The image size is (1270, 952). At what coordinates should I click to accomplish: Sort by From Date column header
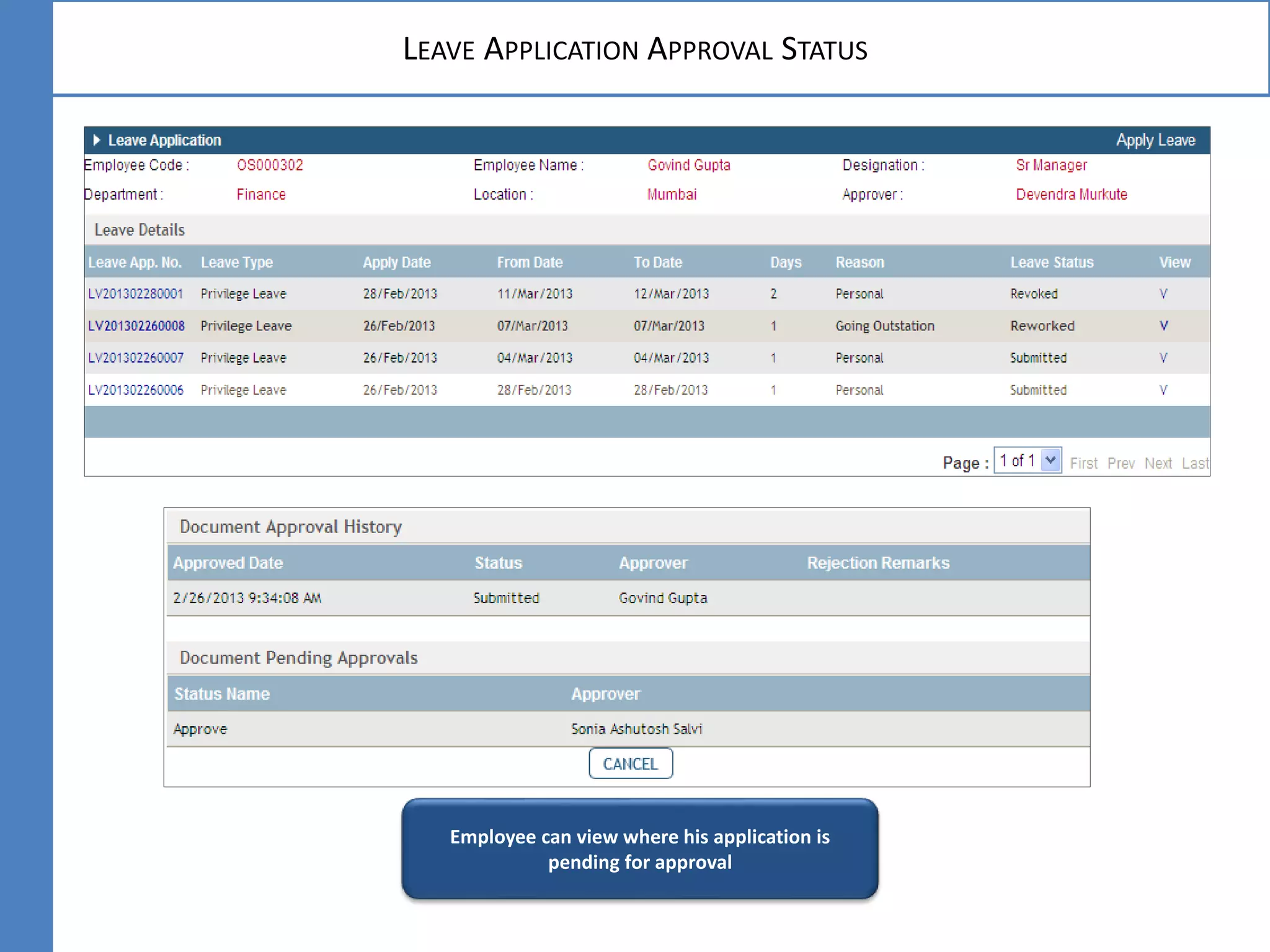click(530, 262)
